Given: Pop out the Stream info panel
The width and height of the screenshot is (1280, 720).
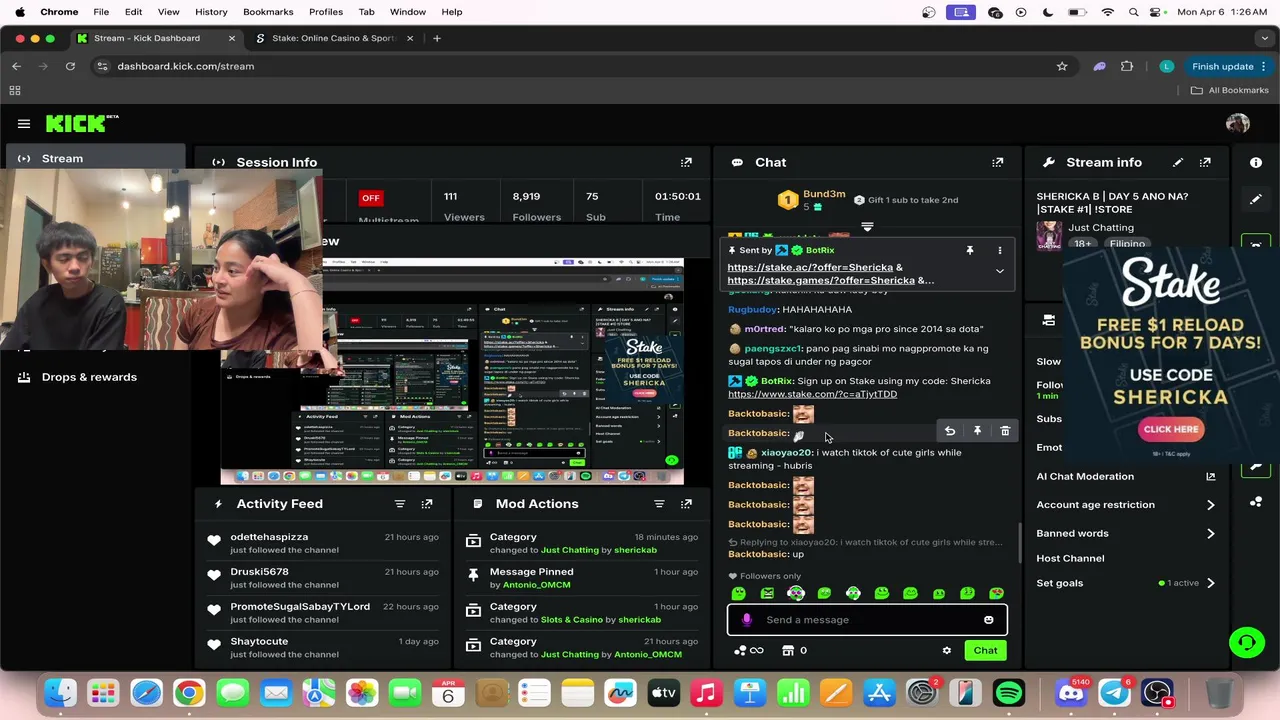Looking at the screenshot, I should pos(1205,162).
